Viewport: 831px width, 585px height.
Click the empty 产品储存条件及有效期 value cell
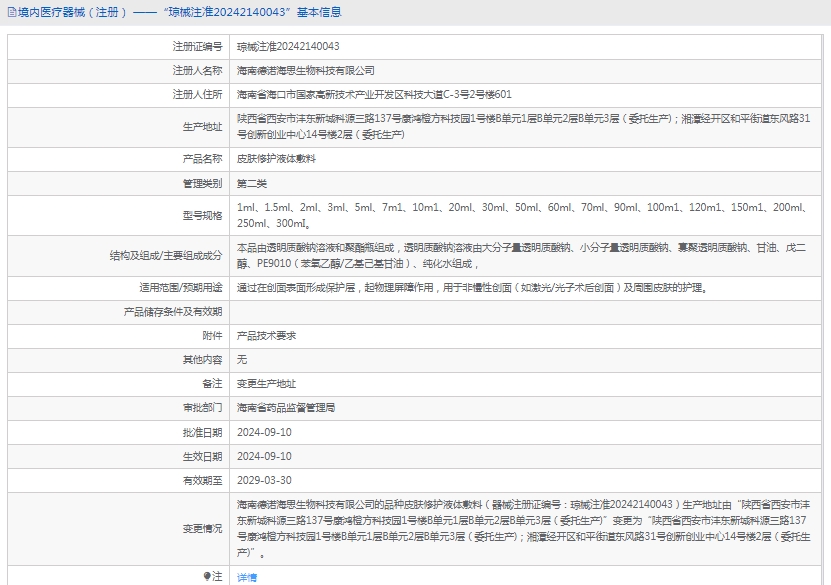pyautogui.click(x=528, y=312)
